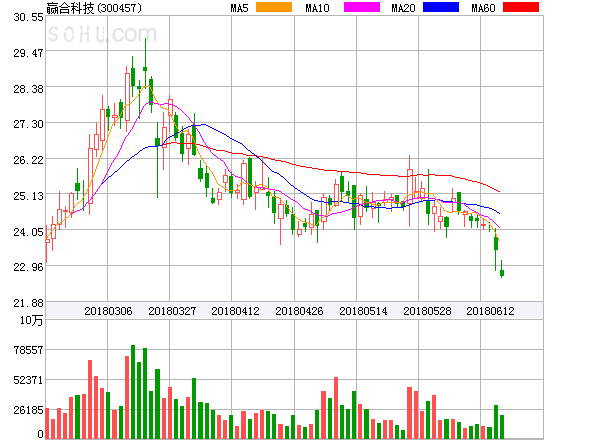Click the 10万 volume axis label

[x=31, y=320]
